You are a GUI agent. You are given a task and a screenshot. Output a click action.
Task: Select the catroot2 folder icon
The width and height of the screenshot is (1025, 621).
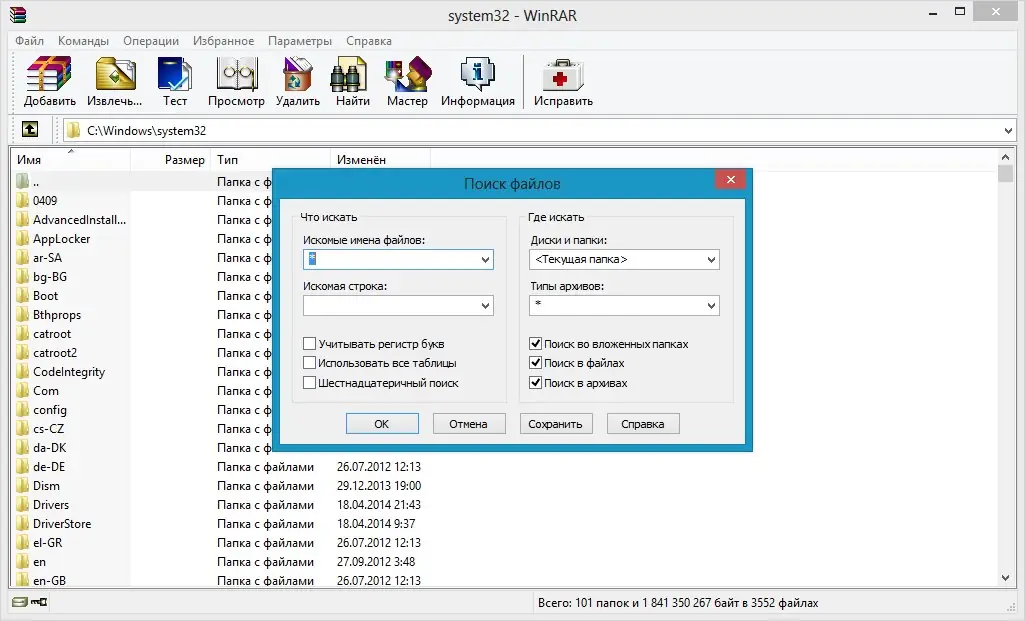(x=23, y=352)
